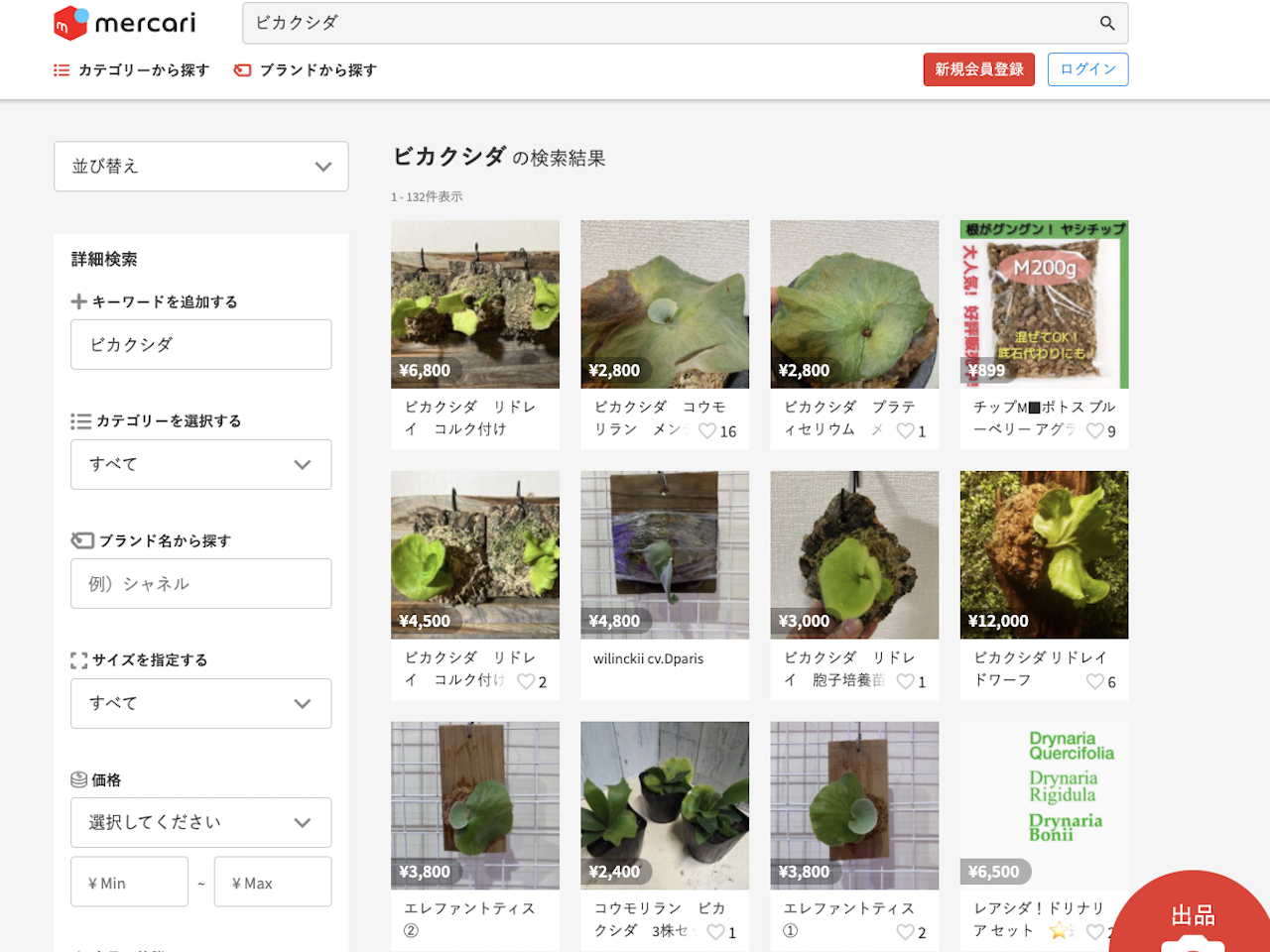Click the wilinckii cv.Dparis title

pos(649,658)
